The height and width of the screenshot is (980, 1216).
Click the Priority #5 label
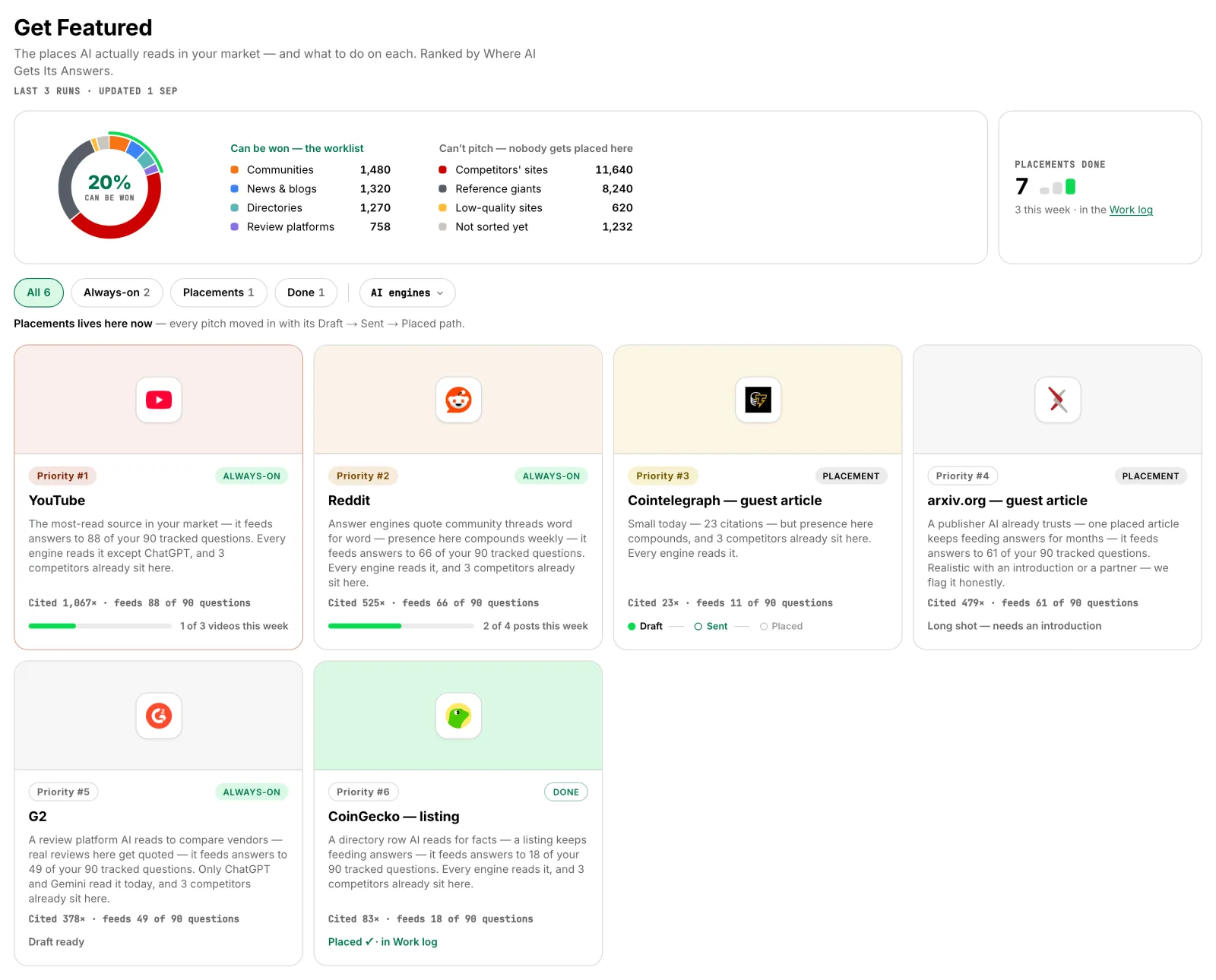point(63,792)
